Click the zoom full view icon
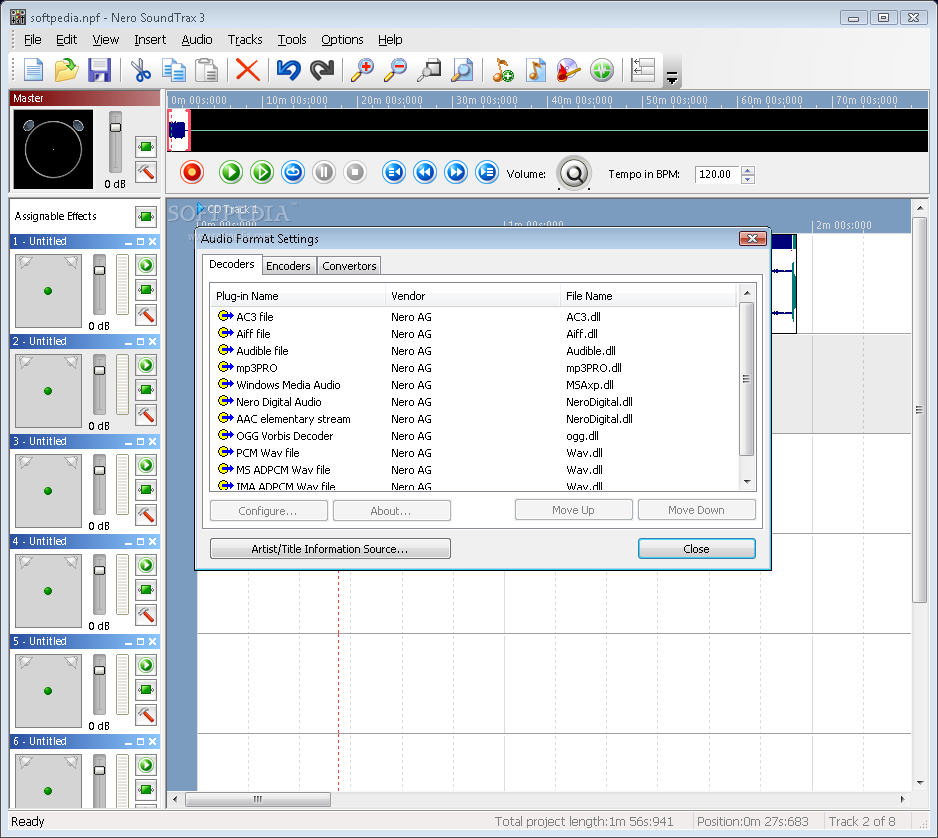 pos(462,70)
